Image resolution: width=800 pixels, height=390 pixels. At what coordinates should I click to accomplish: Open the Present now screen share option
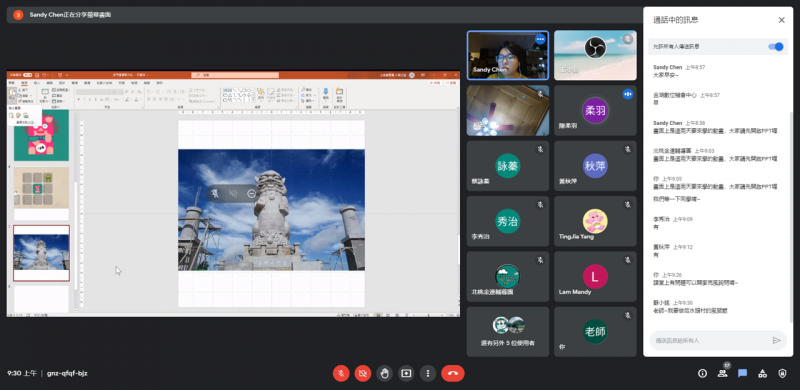[406, 373]
